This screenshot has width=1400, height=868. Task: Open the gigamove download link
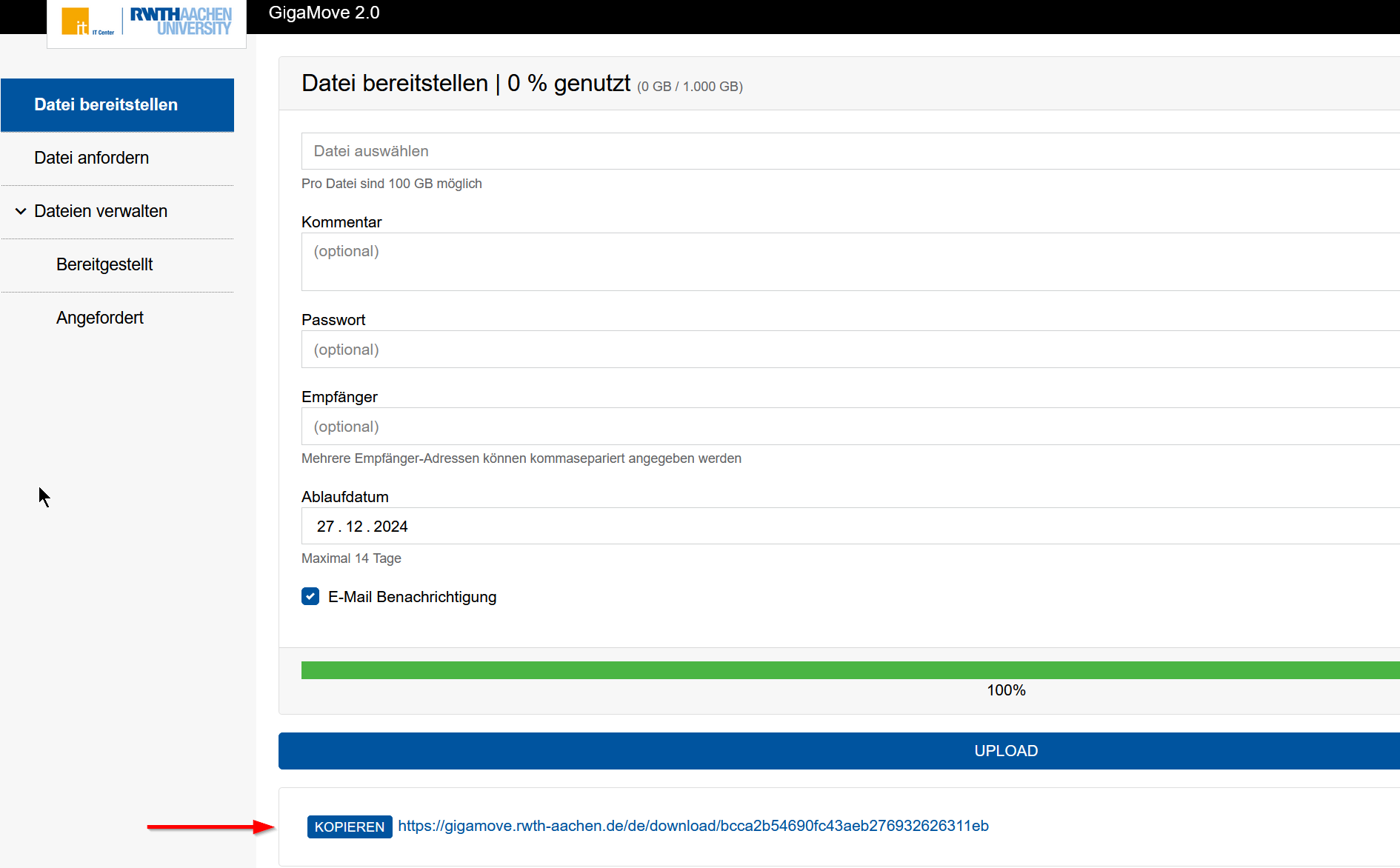(x=693, y=827)
